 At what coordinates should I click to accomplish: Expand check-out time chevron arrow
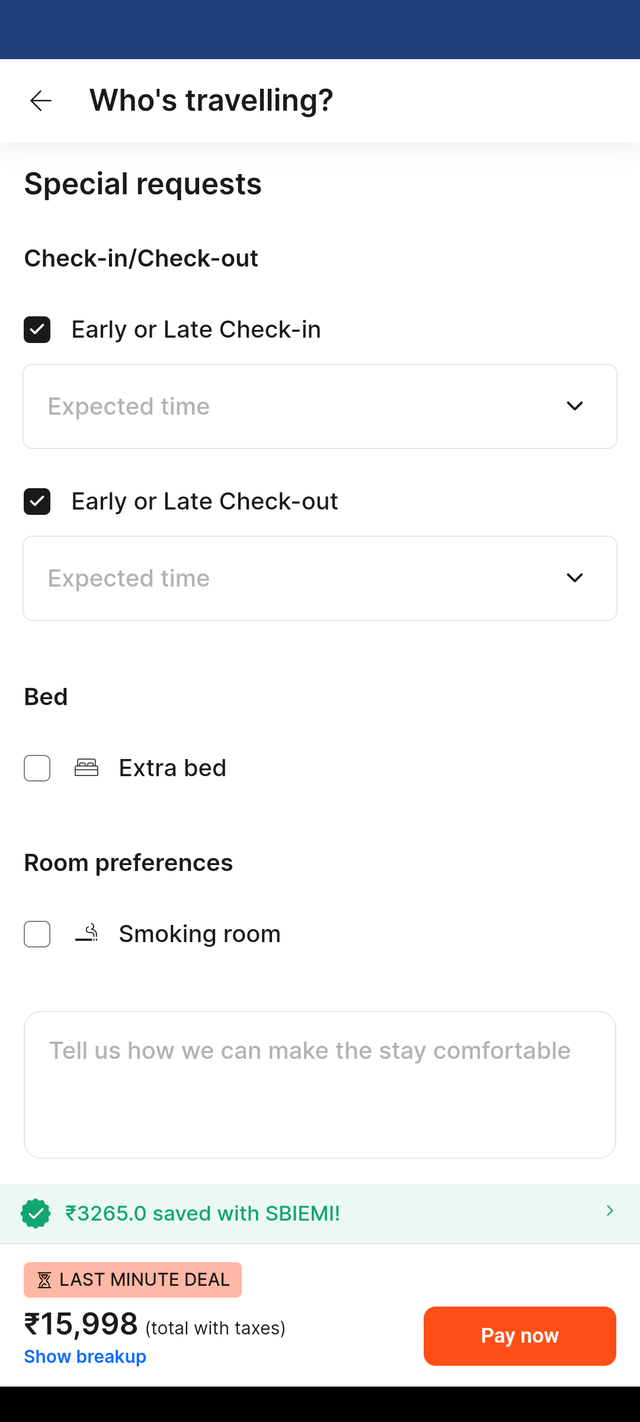pos(575,578)
